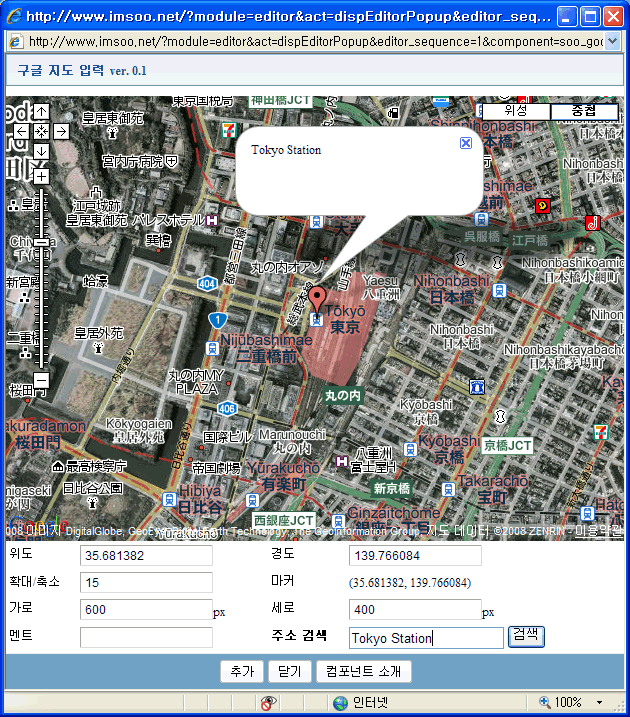Click the hotel H icon near パレスホテル
The width and height of the screenshot is (630, 717).
pyautogui.click(x=212, y=220)
